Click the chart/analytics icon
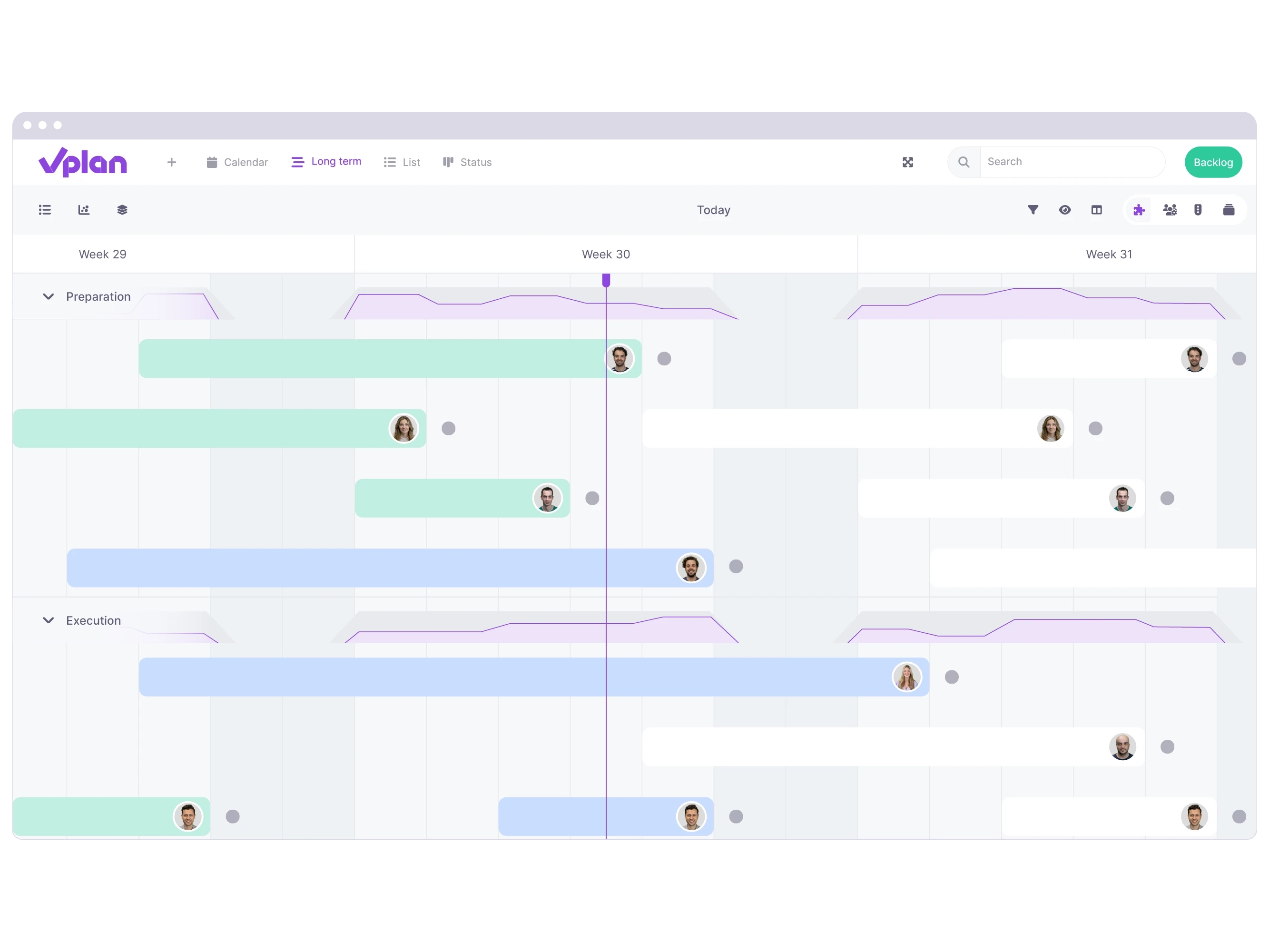The width and height of the screenshot is (1269, 952). tap(85, 209)
